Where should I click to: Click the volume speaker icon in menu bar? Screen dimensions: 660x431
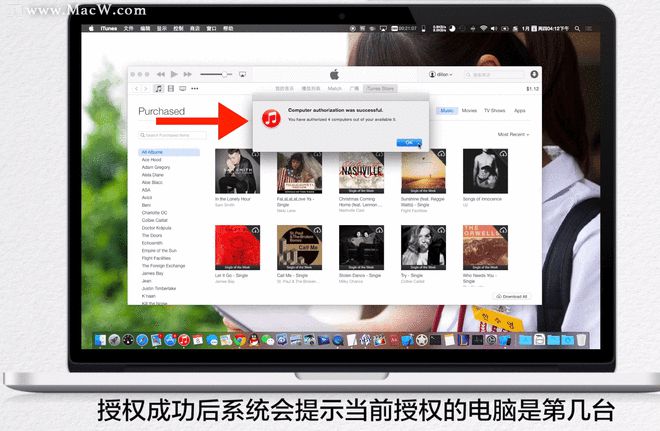[x=494, y=29]
